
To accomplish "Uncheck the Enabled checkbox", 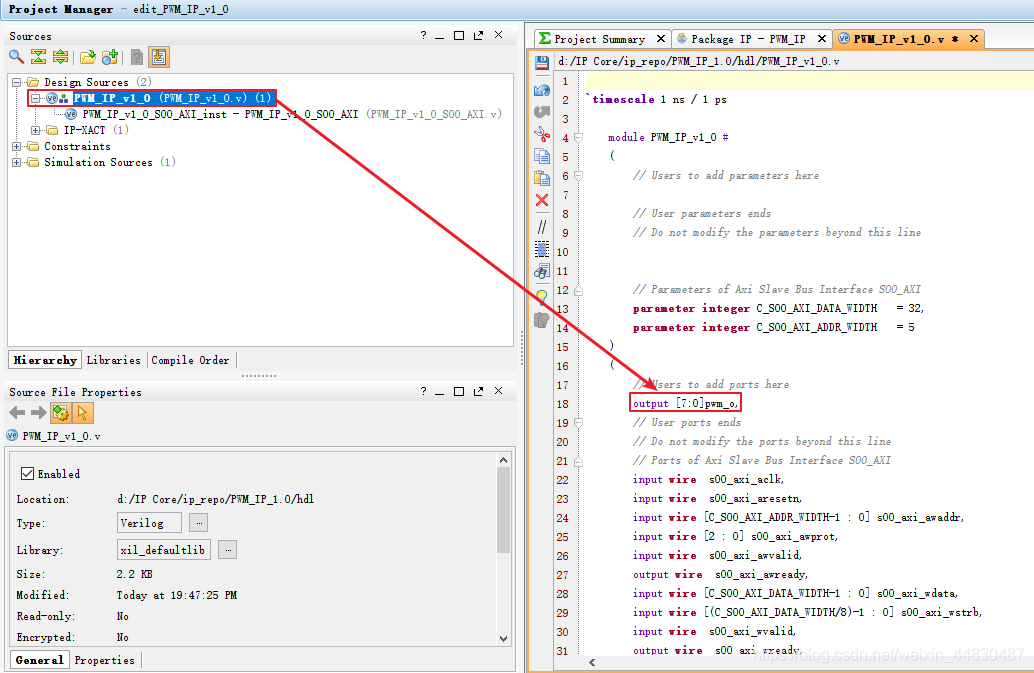I will 27,473.
